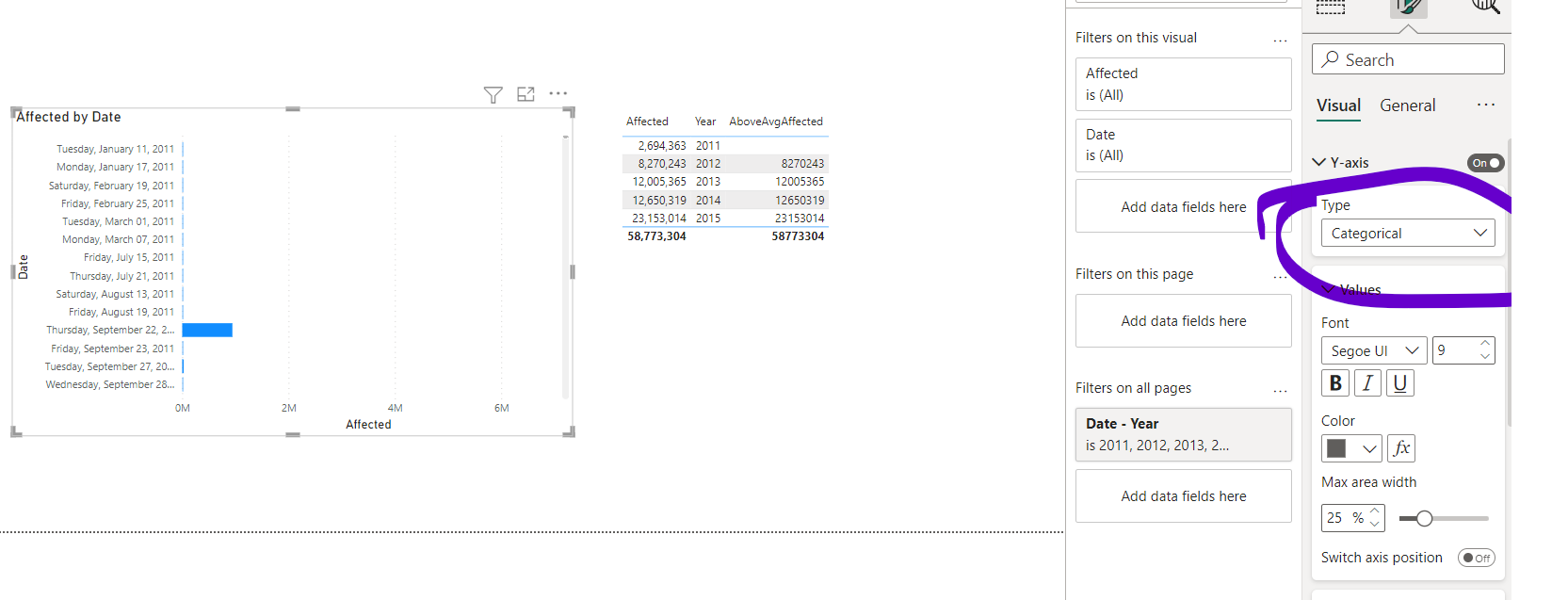Click the 8,270,243 cell in the table
This screenshot has height=600, width=1568.
pos(662,164)
